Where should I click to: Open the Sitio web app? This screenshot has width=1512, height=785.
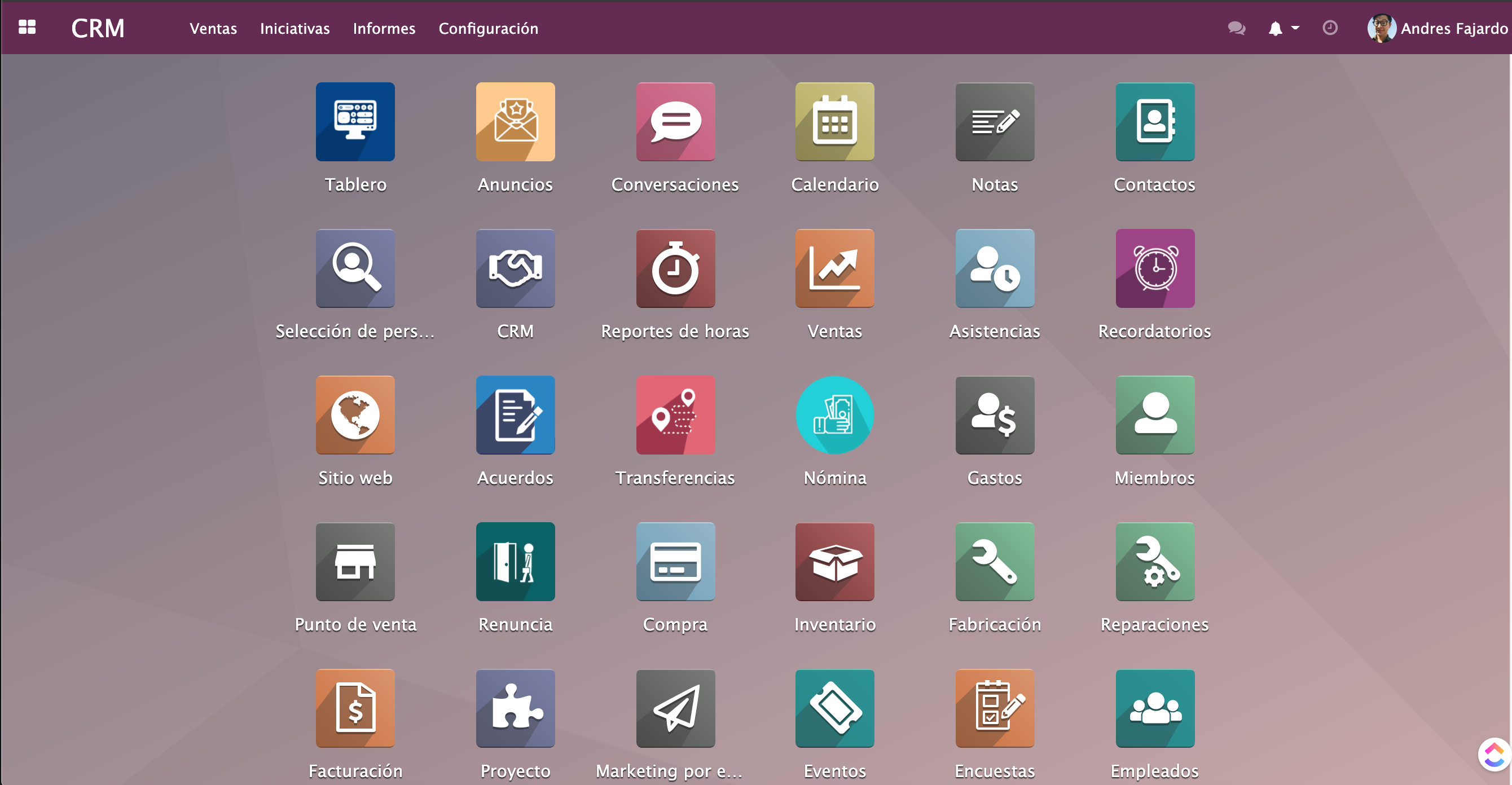(x=355, y=416)
